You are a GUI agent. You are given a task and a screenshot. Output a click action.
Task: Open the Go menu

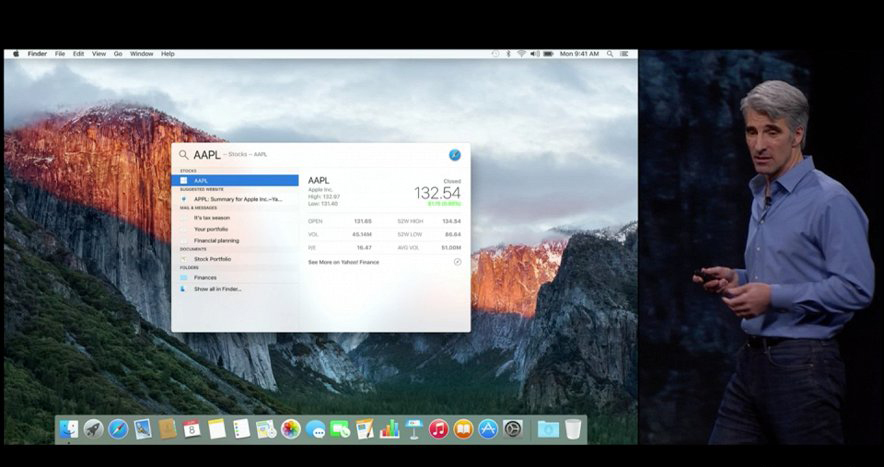(118, 54)
